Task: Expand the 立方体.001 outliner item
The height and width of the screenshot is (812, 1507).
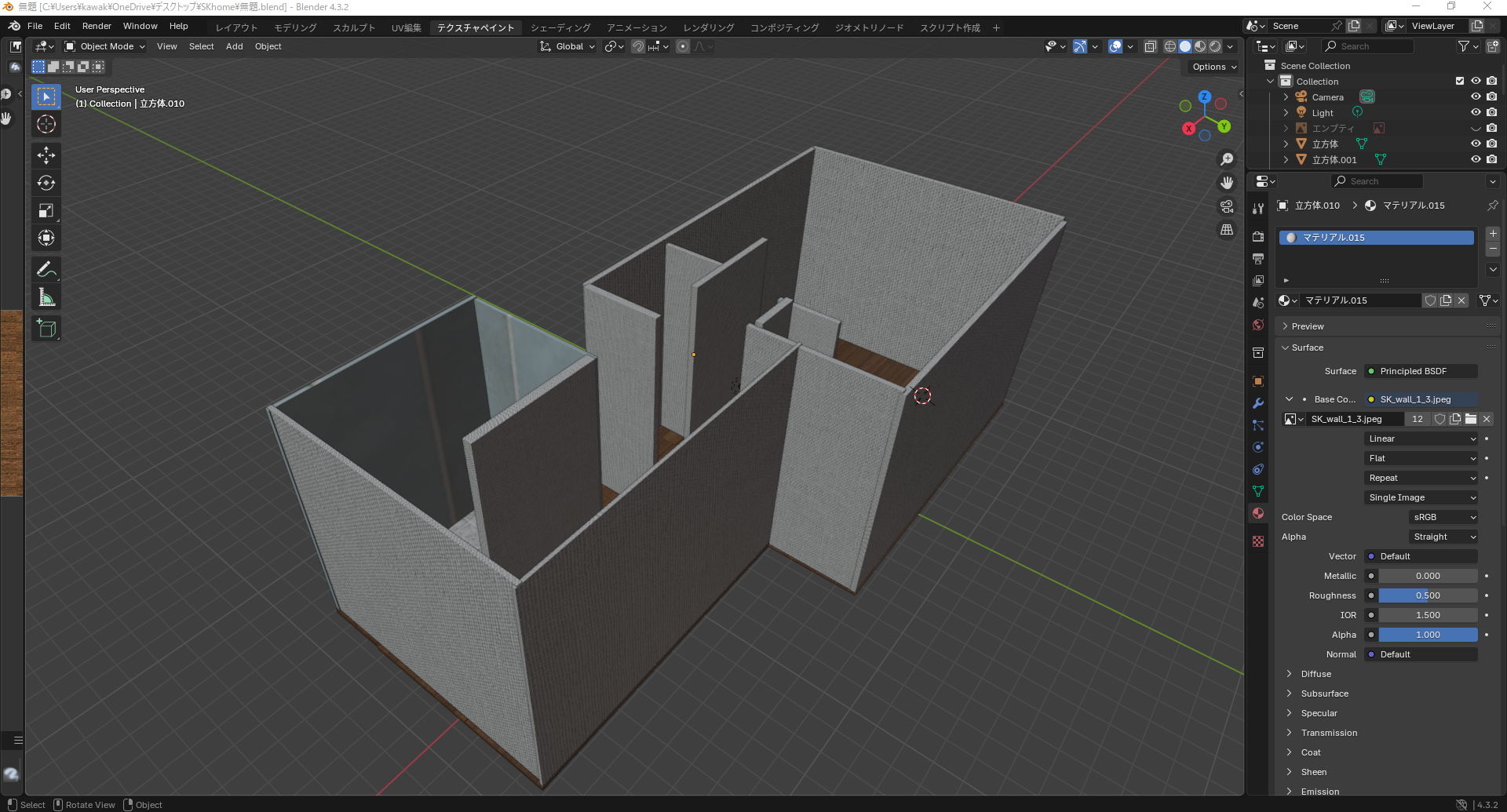Action: 1286,159
